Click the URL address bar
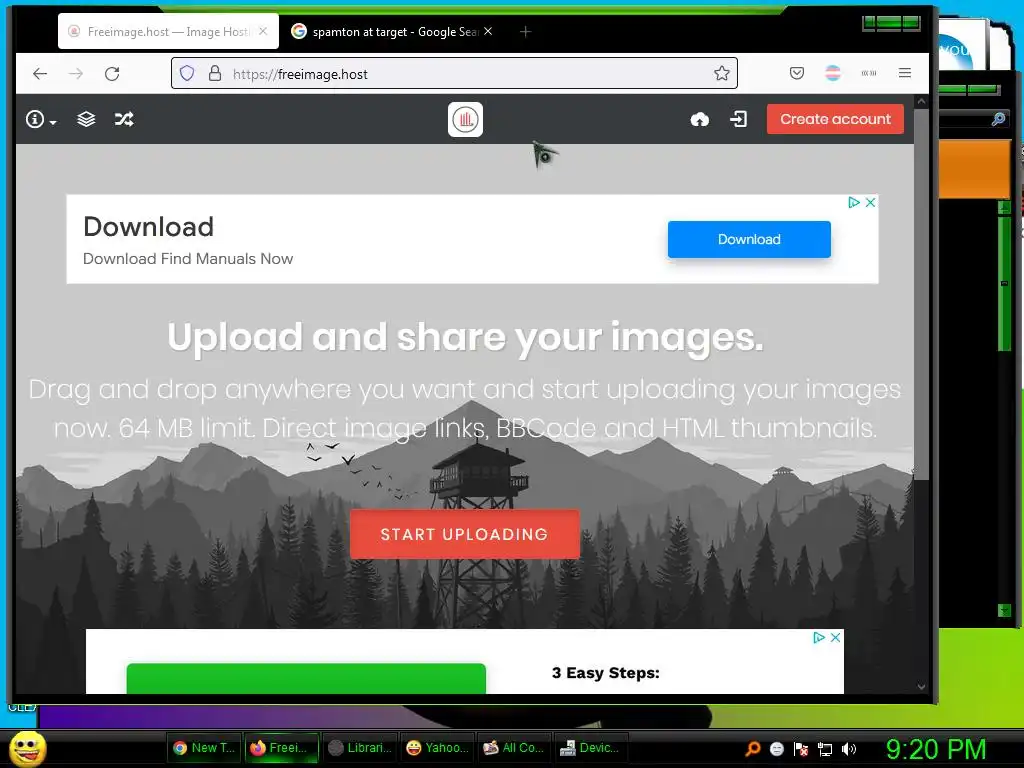 [455, 73]
